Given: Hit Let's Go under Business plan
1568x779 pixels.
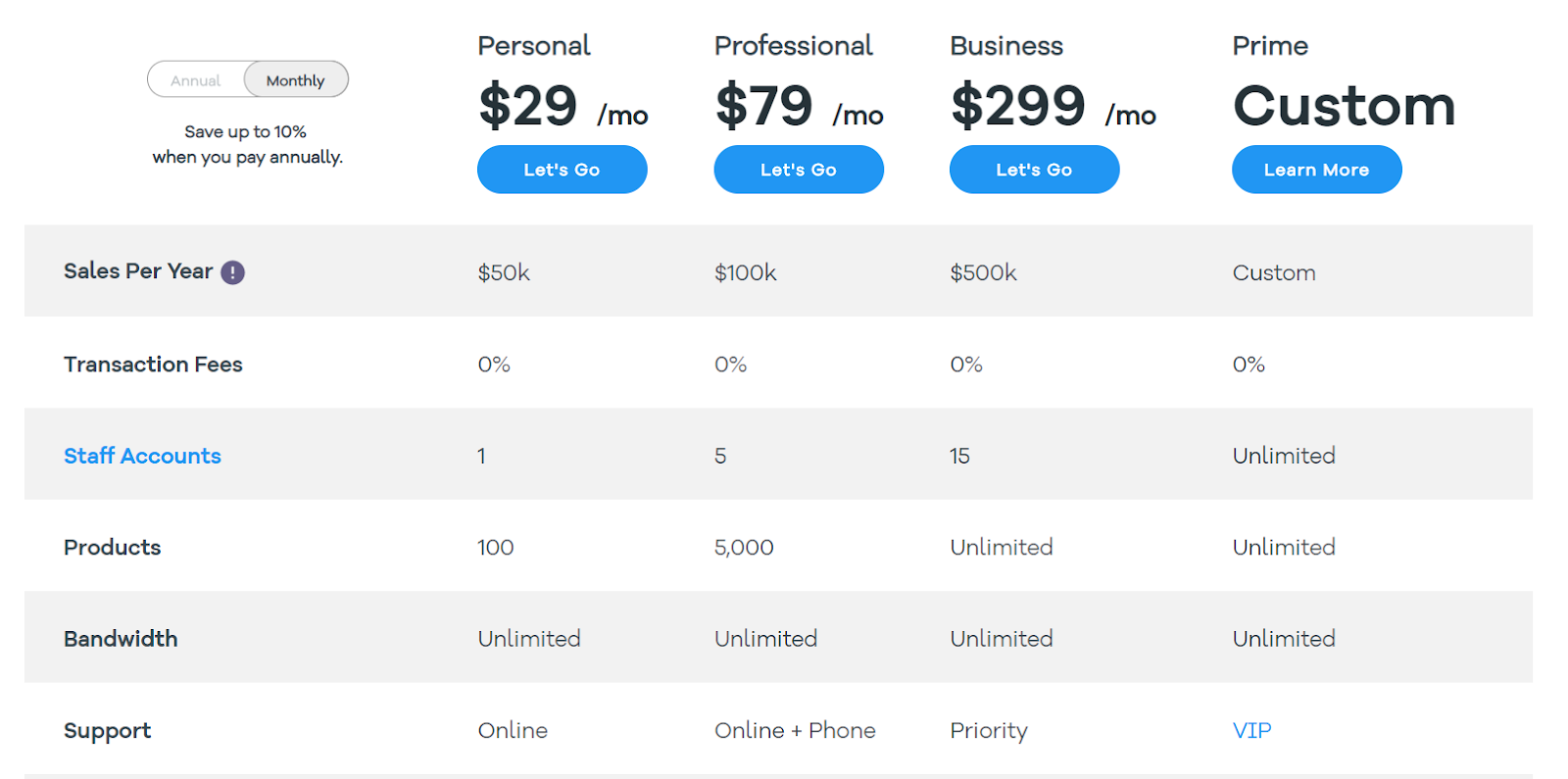Looking at the screenshot, I should [1034, 170].
